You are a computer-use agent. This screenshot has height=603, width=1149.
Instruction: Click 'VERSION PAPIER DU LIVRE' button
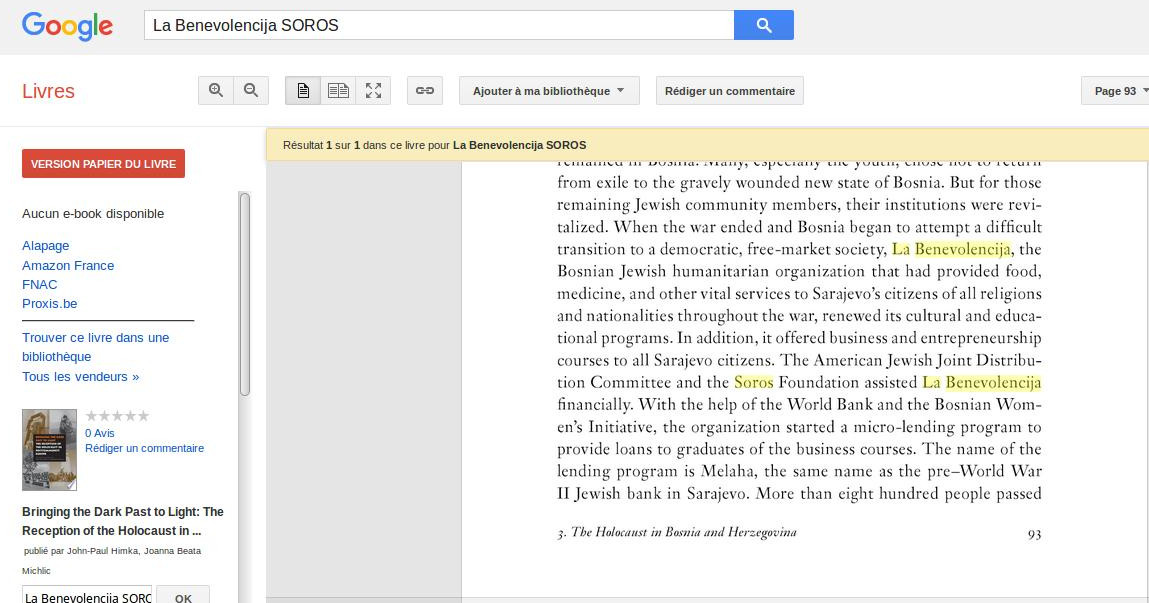click(x=103, y=164)
